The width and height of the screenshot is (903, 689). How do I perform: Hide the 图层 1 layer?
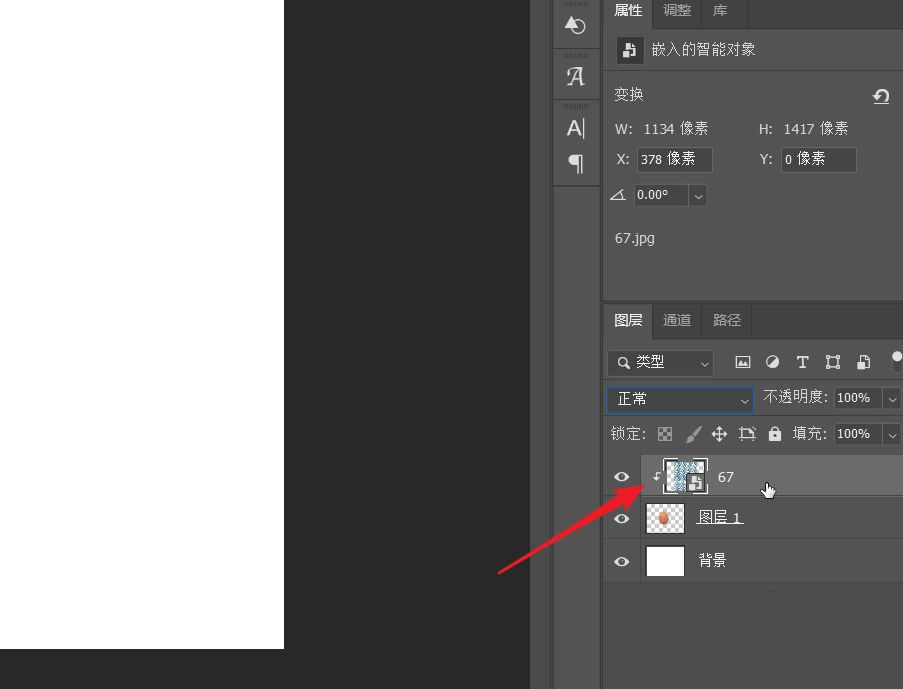click(x=621, y=518)
